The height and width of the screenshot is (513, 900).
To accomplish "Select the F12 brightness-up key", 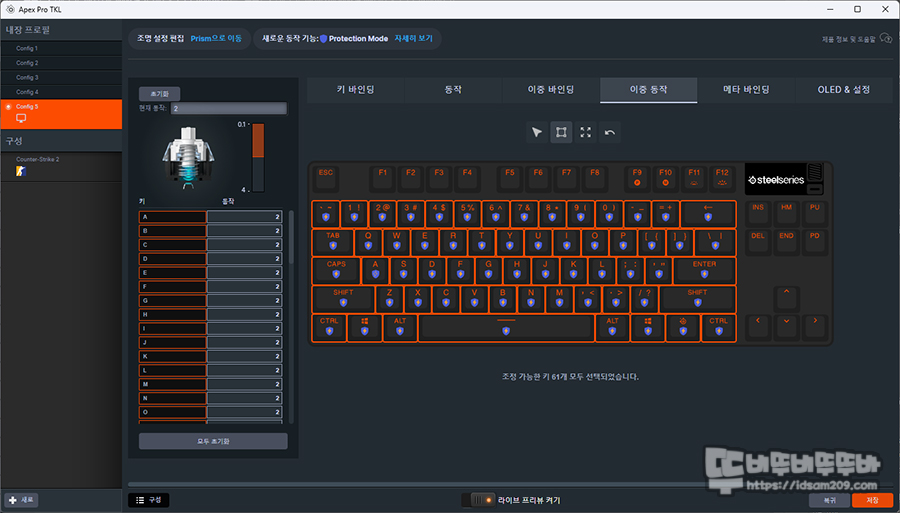I will [x=722, y=178].
